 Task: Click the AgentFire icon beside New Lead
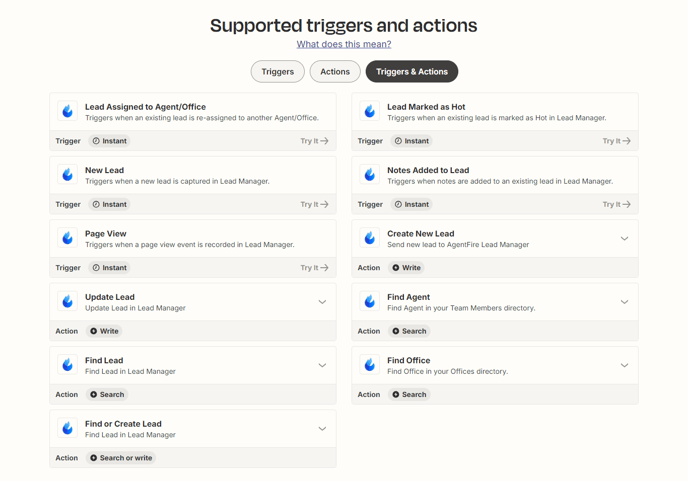pos(68,175)
